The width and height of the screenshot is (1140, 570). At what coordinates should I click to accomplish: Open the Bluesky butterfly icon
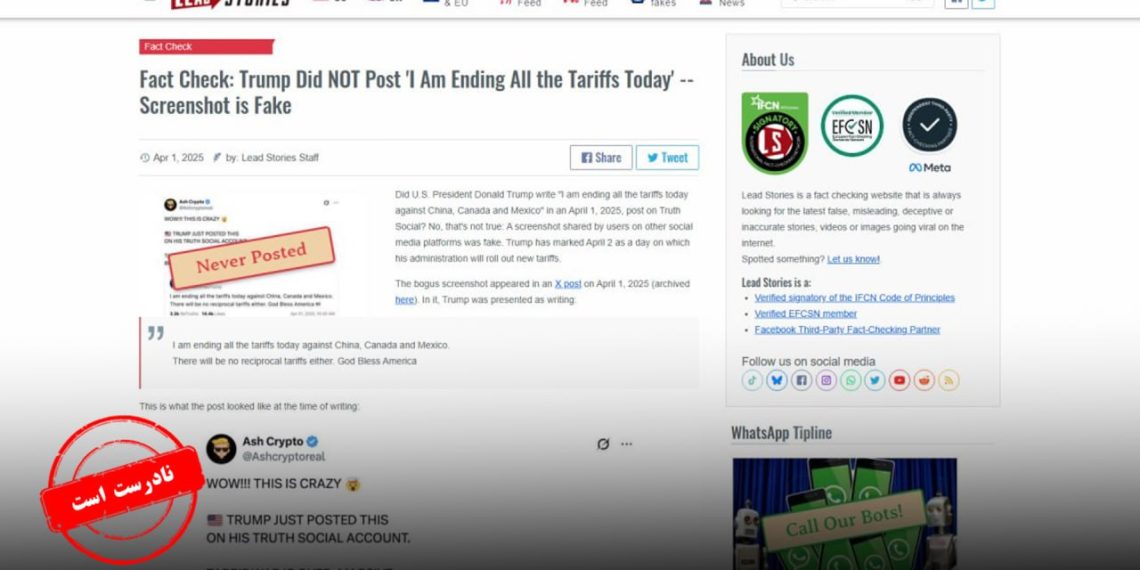click(x=776, y=380)
